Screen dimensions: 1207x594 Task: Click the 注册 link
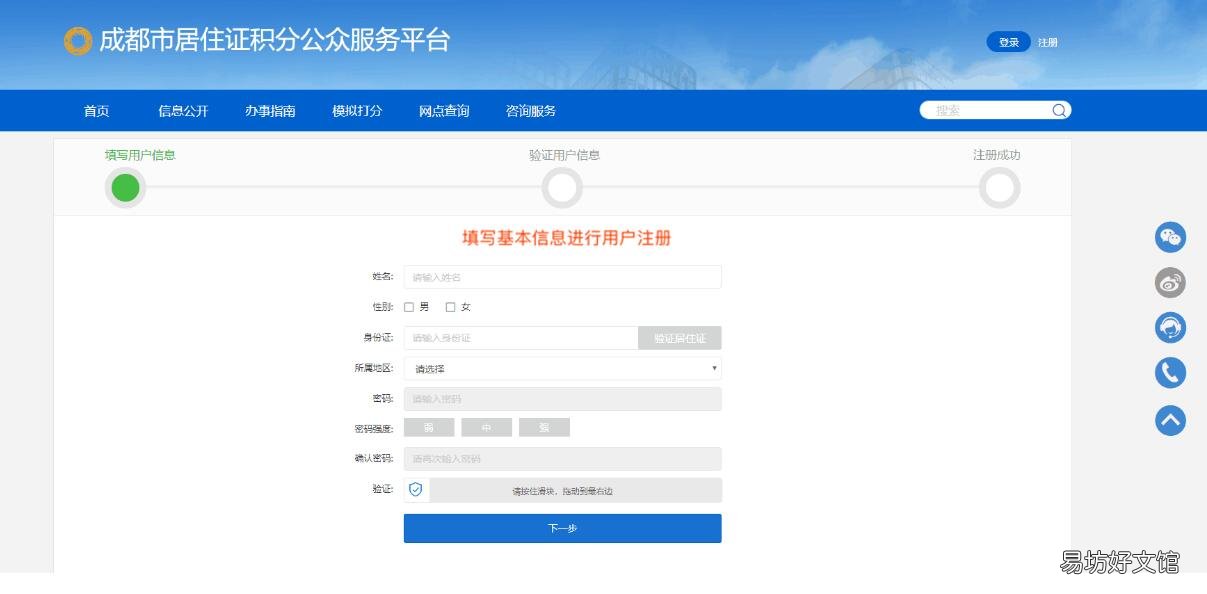point(1048,42)
